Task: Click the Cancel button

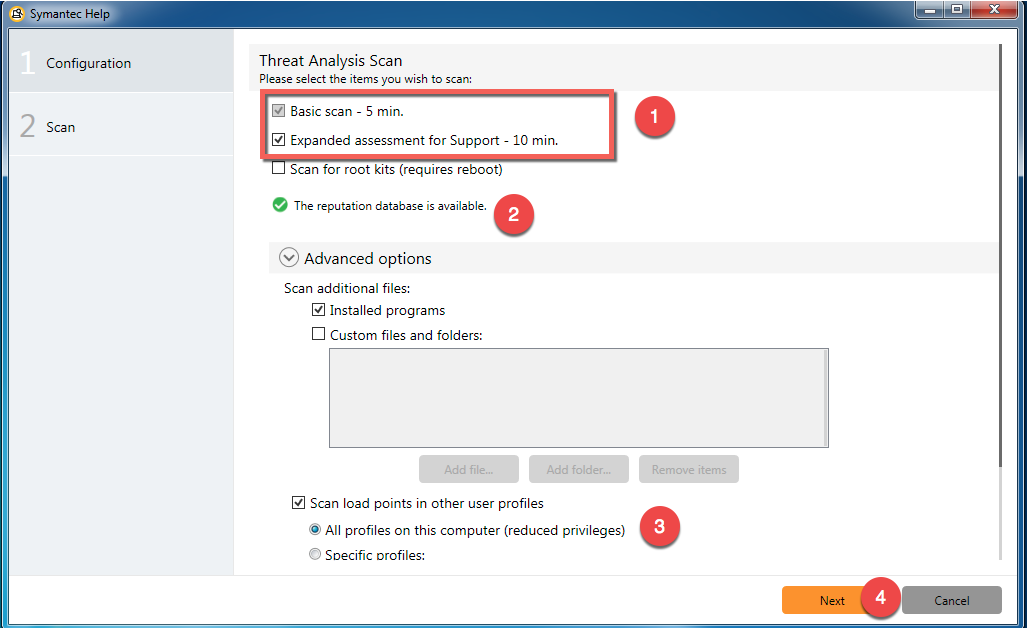Action: point(951,600)
